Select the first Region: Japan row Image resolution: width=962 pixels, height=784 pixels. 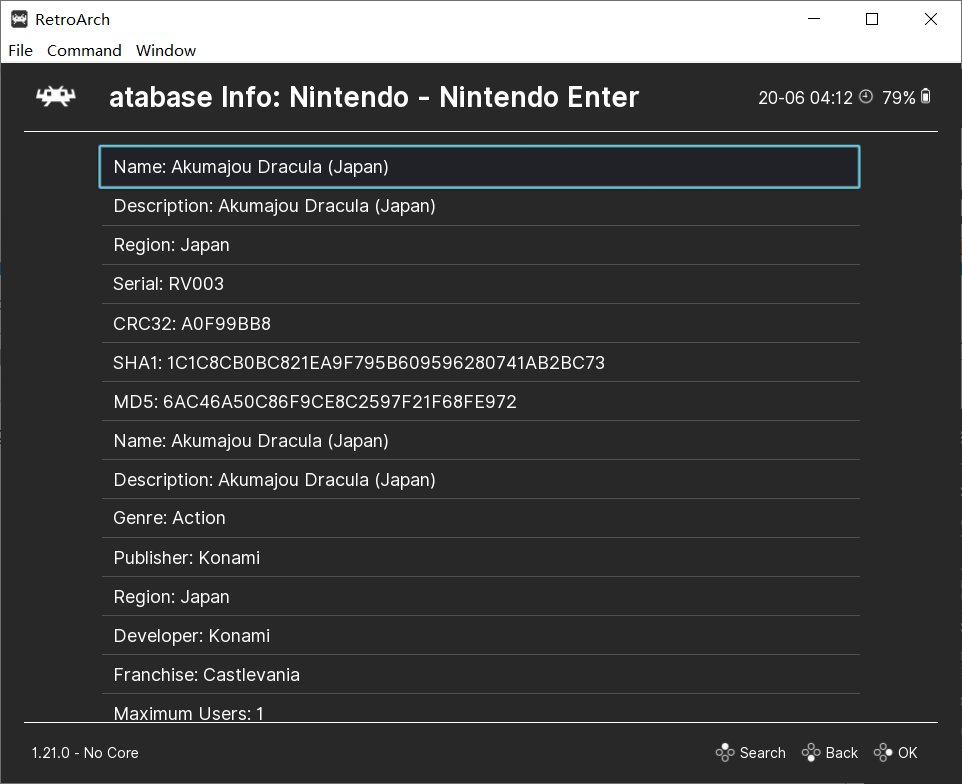(x=480, y=245)
